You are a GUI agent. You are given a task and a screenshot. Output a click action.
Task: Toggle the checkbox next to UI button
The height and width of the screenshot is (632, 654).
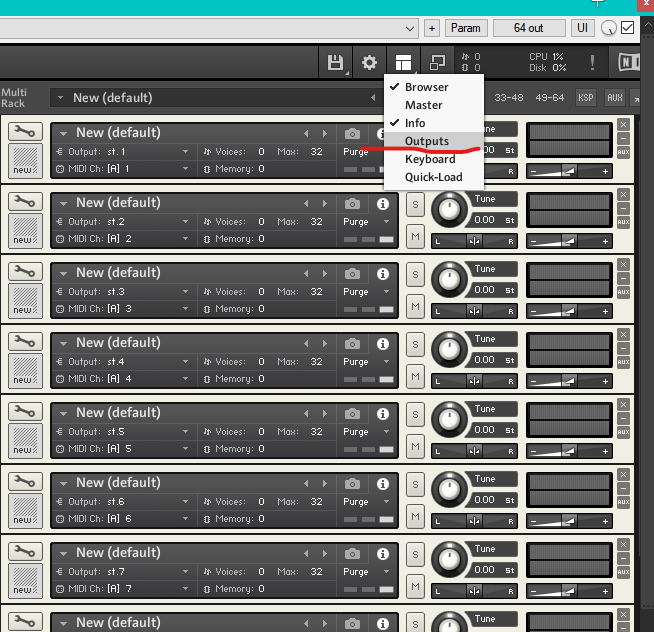[x=627, y=28]
